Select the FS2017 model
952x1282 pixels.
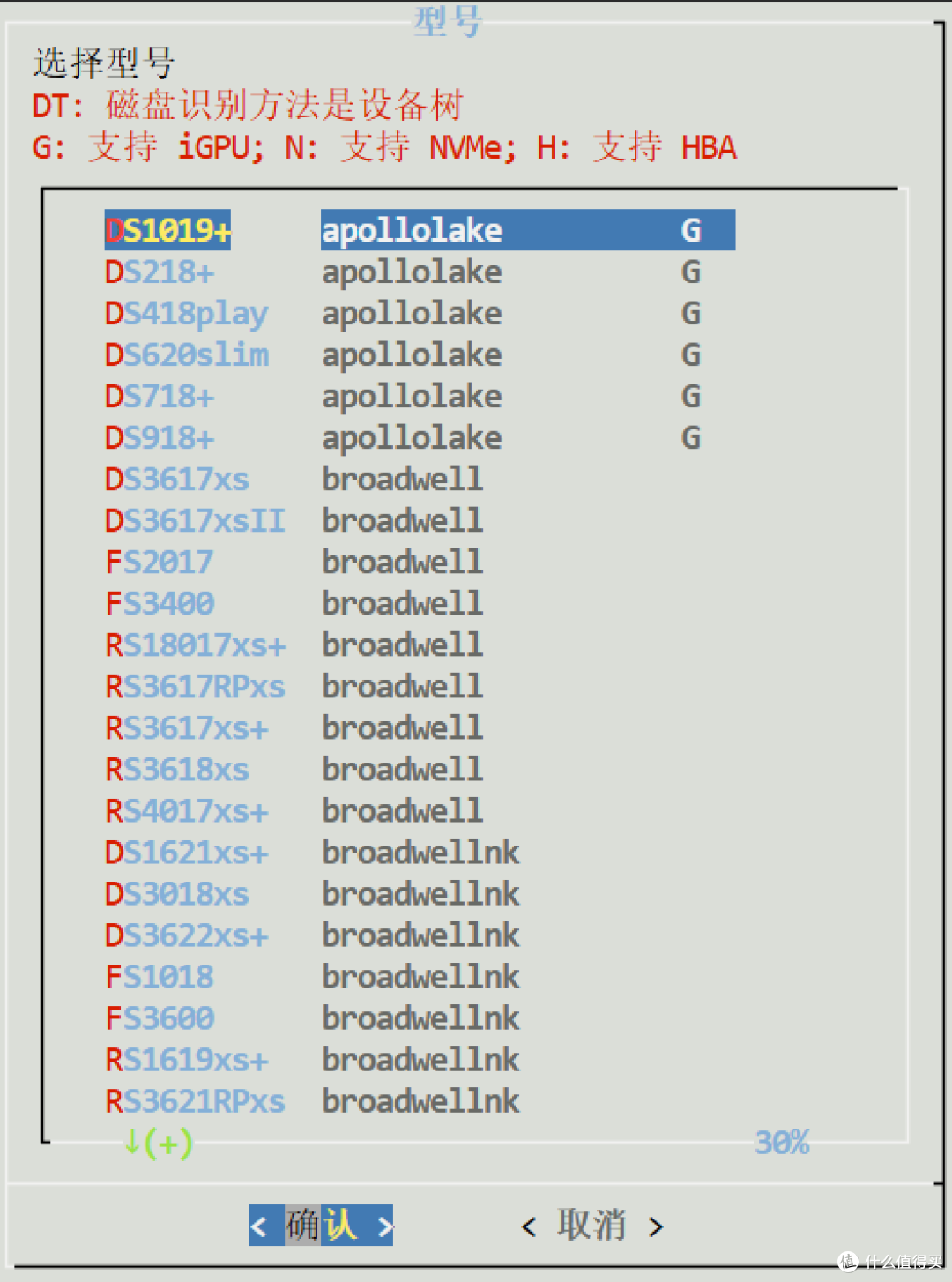click(x=420, y=562)
